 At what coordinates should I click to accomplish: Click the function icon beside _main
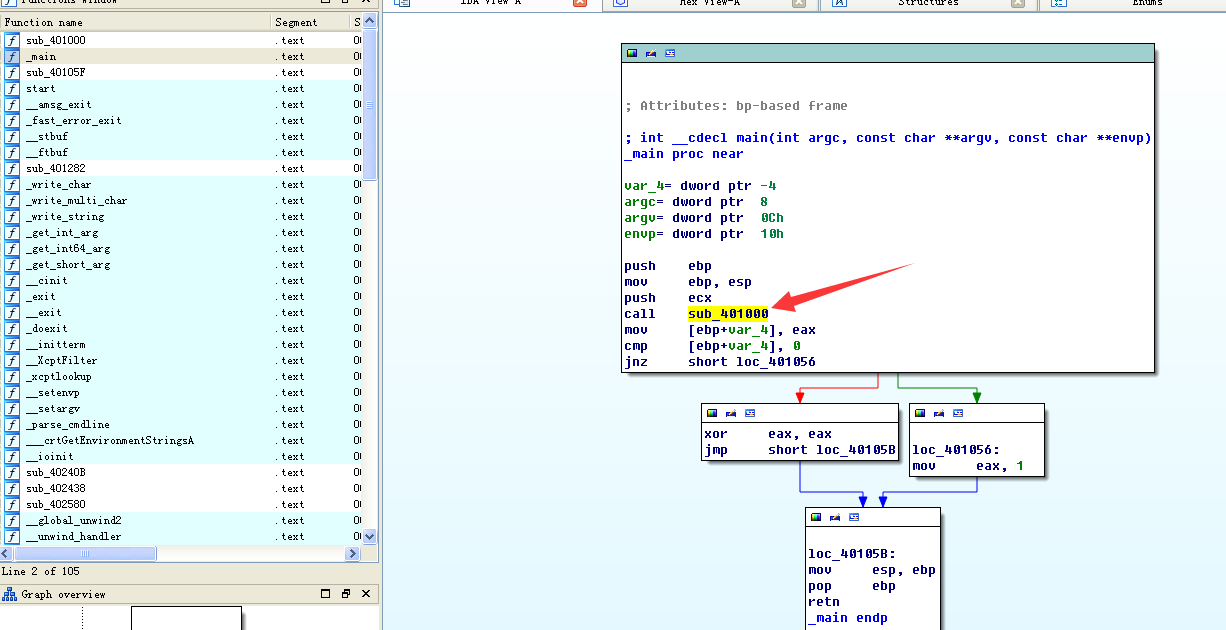(x=11, y=56)
